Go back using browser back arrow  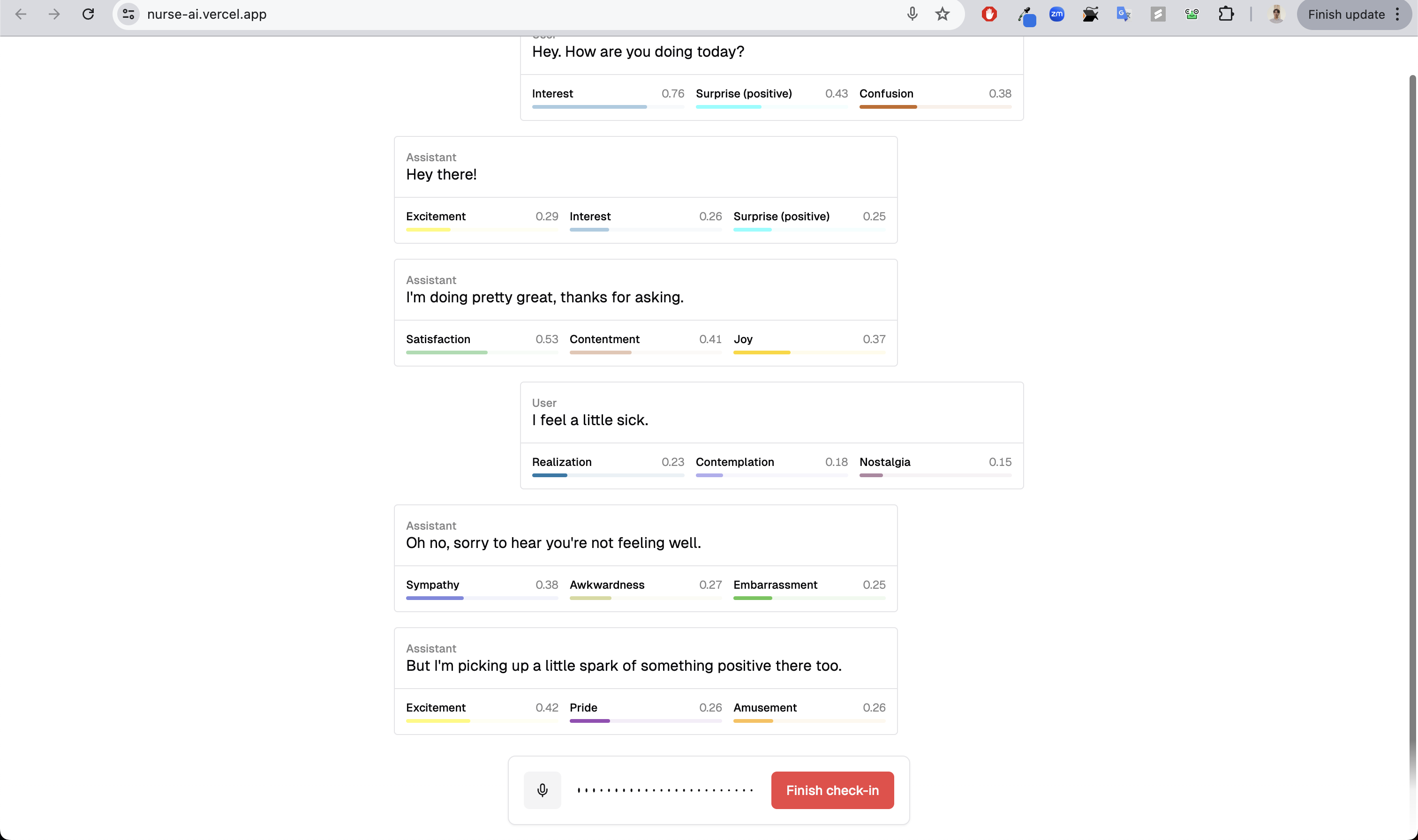click(21, 14)
